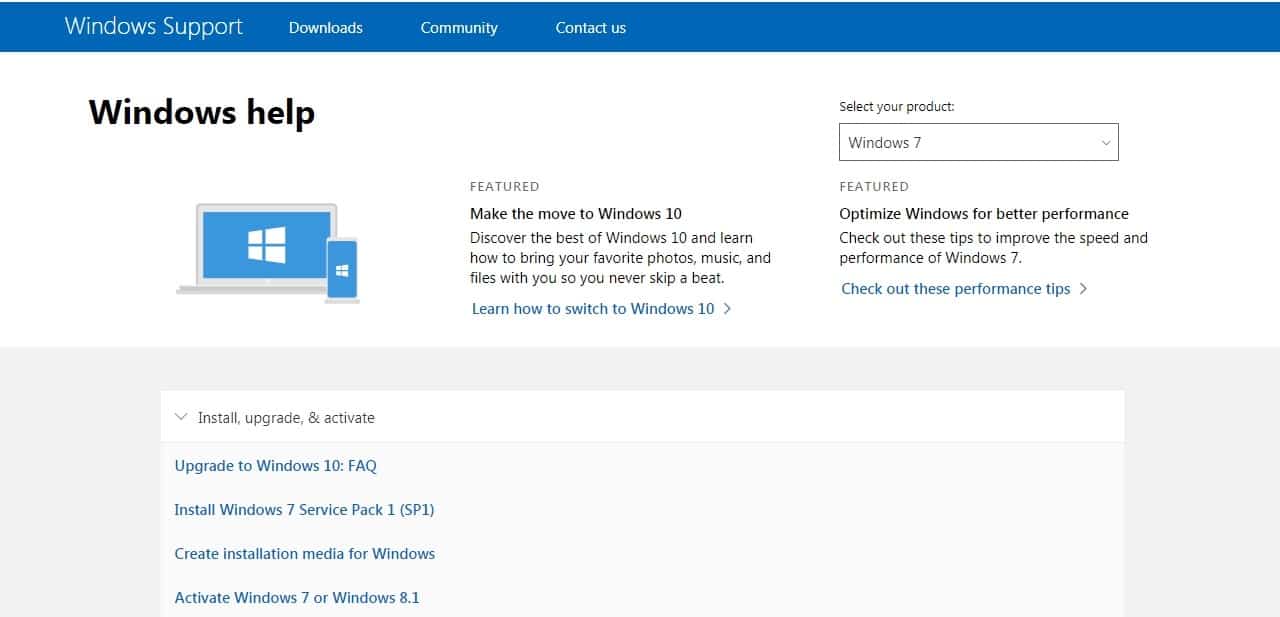
Task: Click Learn how to switch to Windows 10
Action: pyautogui.click(x=592, y=309)
